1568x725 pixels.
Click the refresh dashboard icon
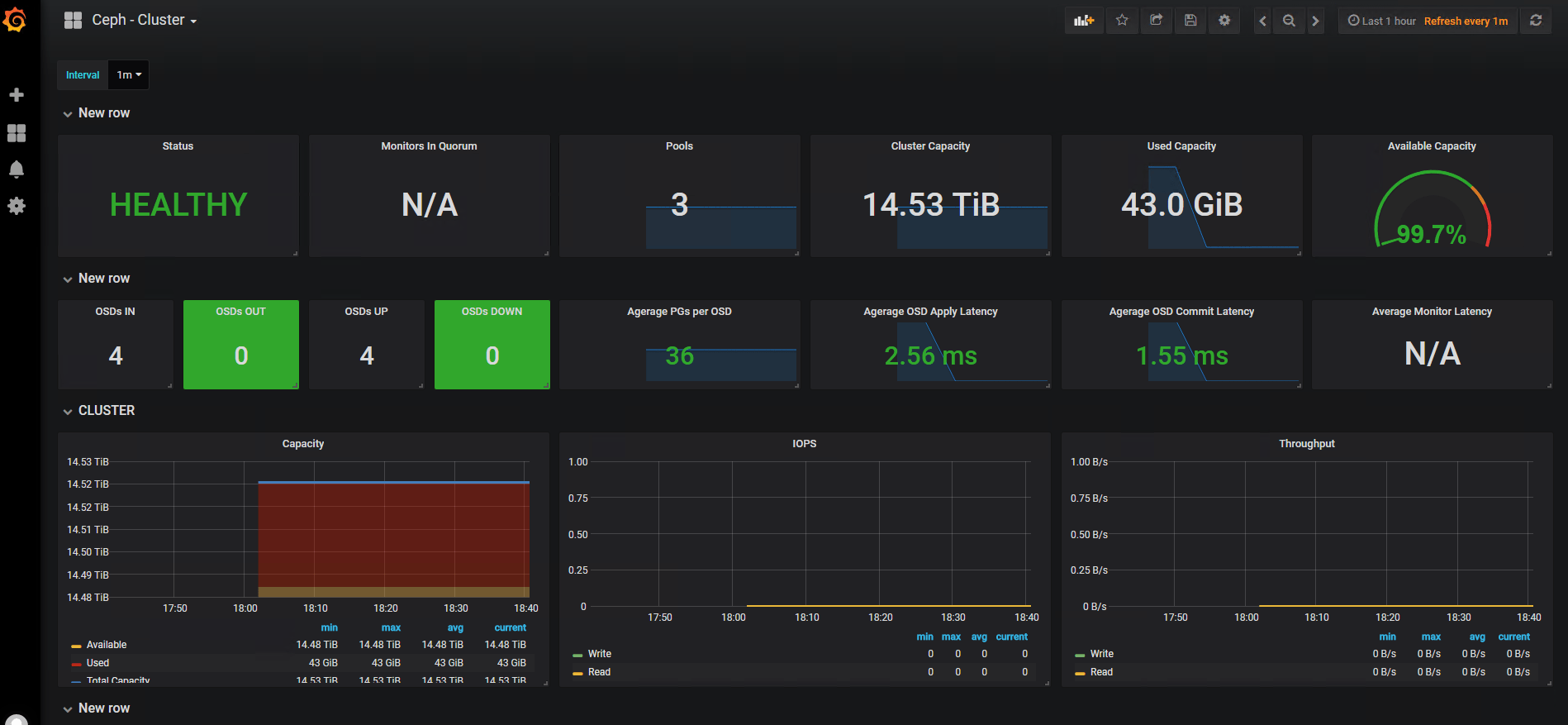point(1536,21)
